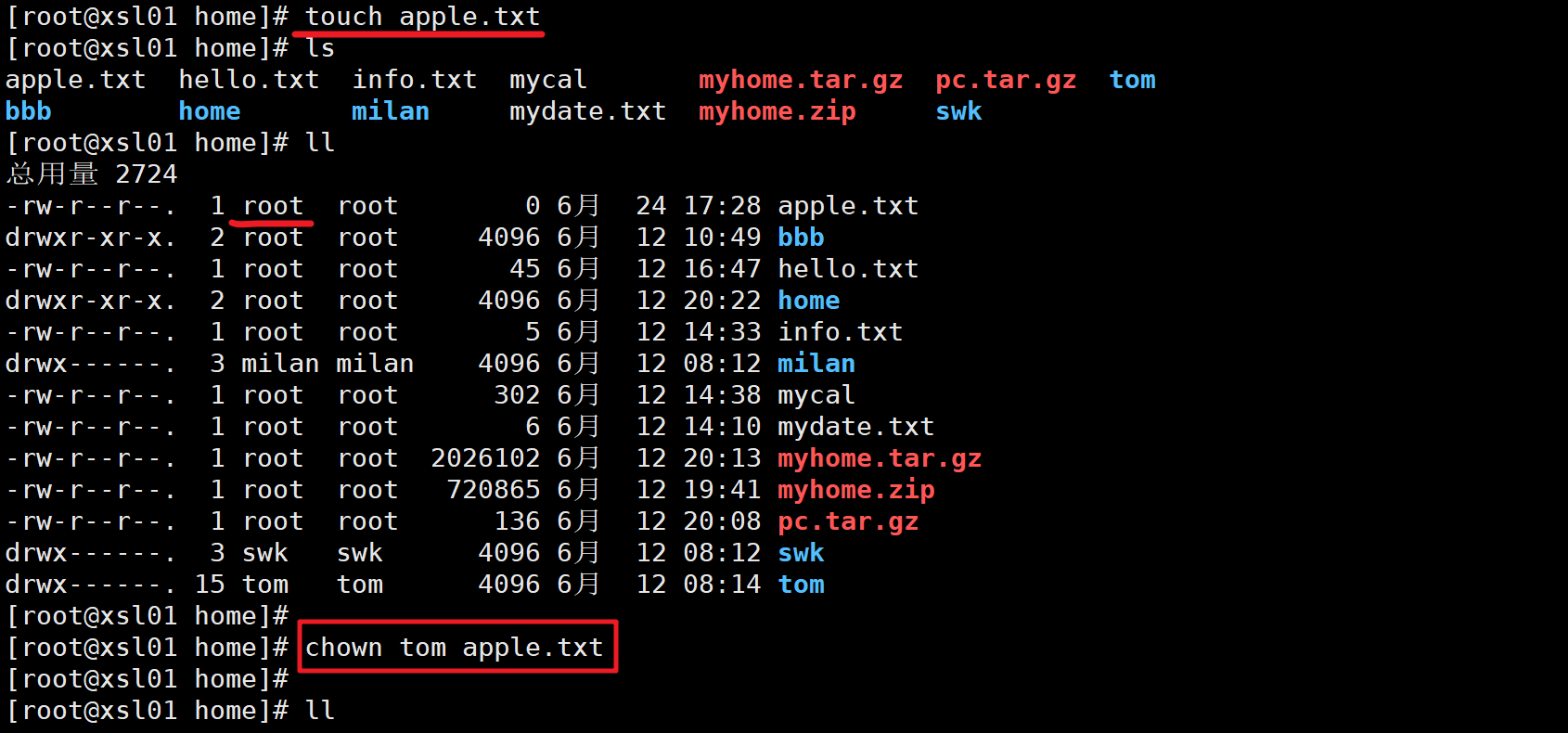Select mycal in the ls output
The width and height of the screenshot is (1568, 733).
point(548,80)
